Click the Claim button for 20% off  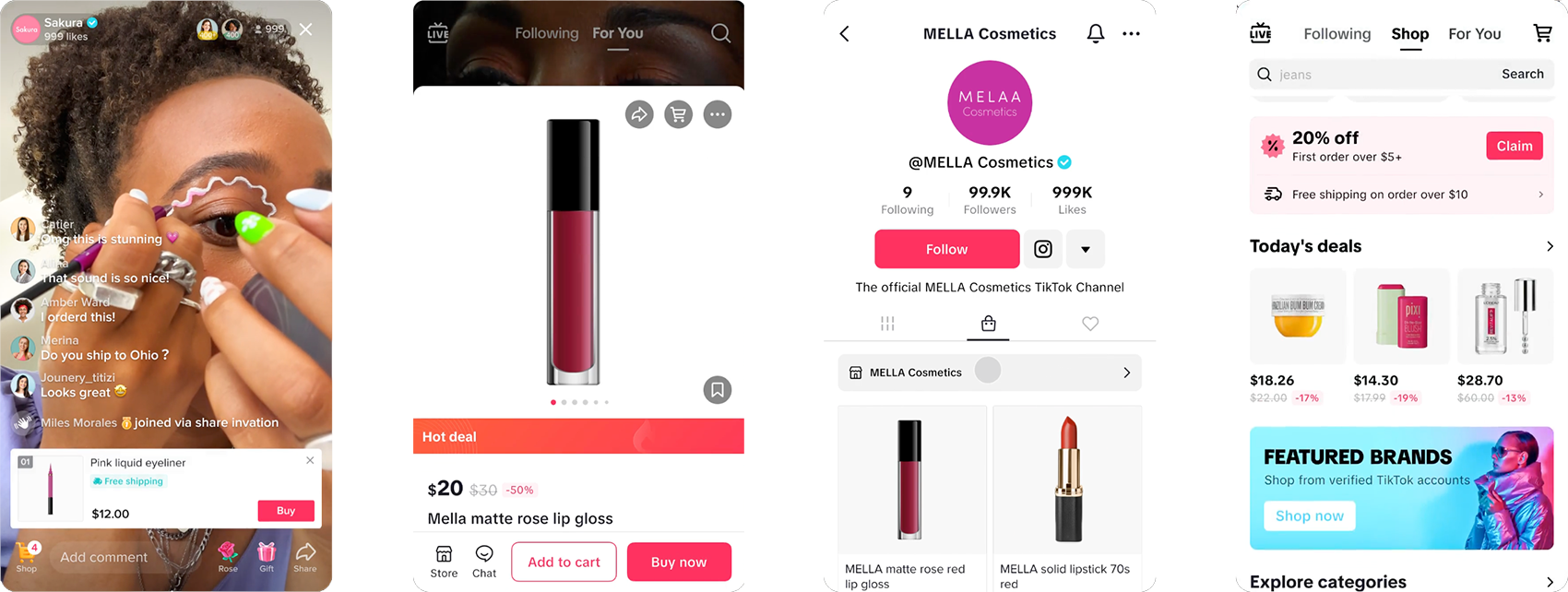[1515, 146]
